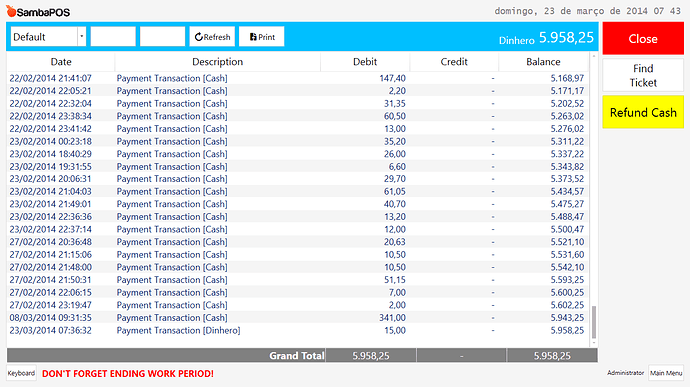Click the Administrator user label
The width and height of the screenshot is (690, 387).
625,373
